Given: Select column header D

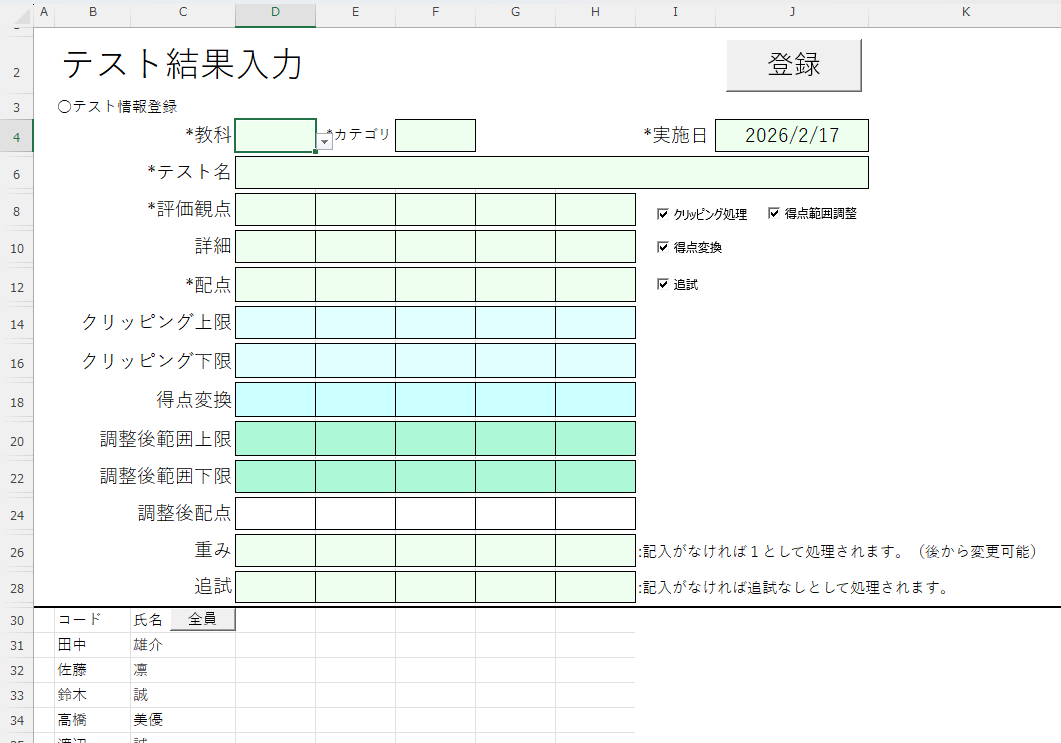Looking at the screenshot, I should coord(275,12).
